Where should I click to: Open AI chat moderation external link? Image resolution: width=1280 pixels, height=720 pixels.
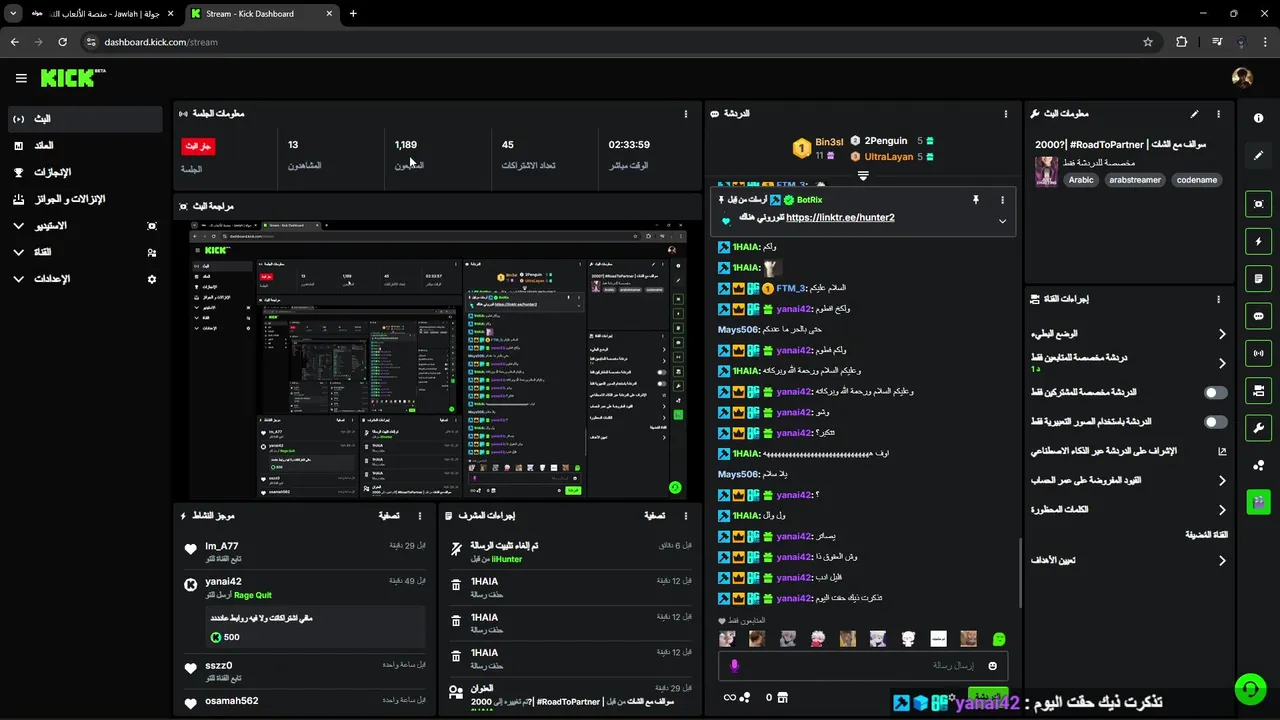pos(1222,451)
